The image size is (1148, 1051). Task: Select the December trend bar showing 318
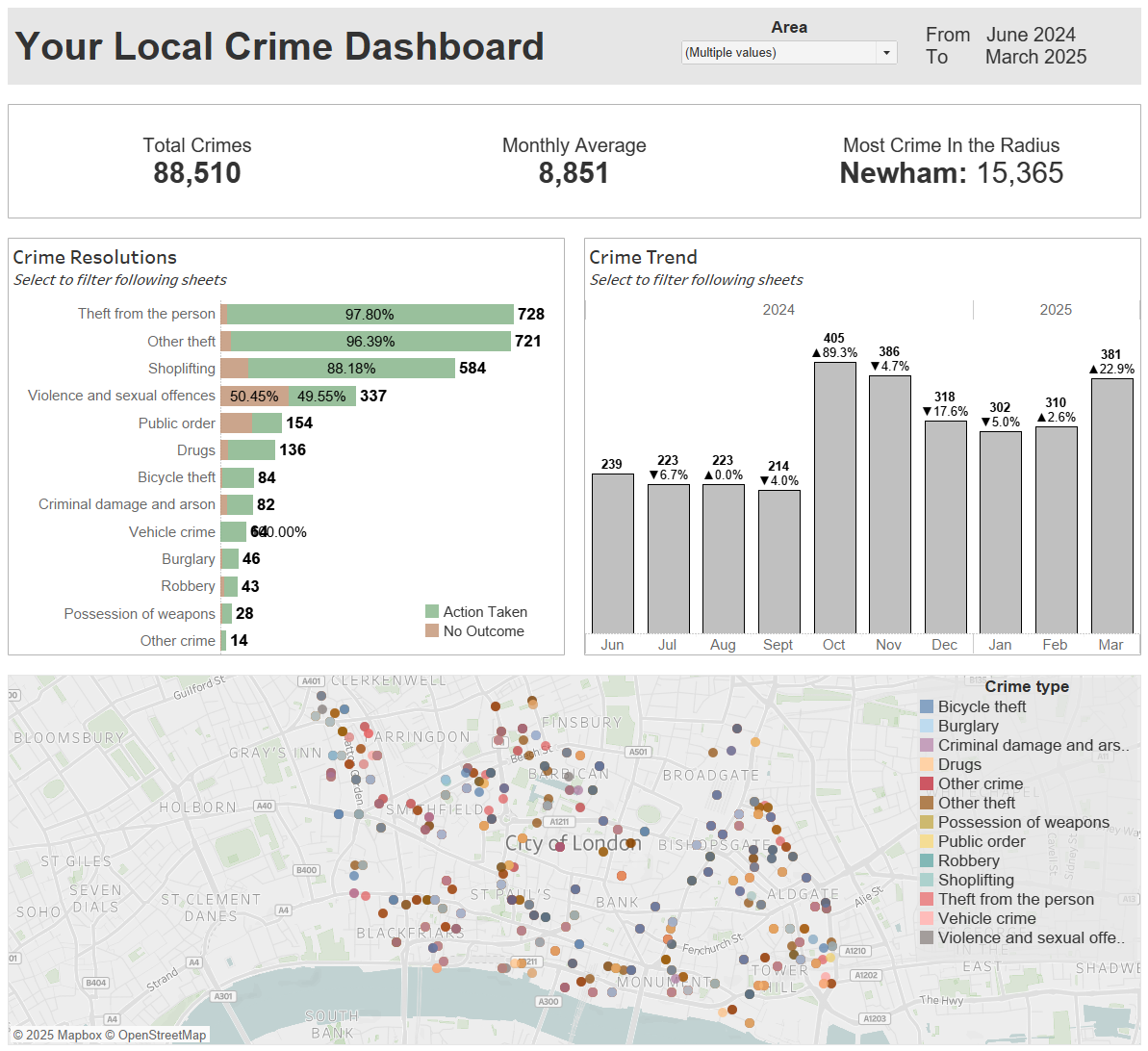(x=945, y=527)
